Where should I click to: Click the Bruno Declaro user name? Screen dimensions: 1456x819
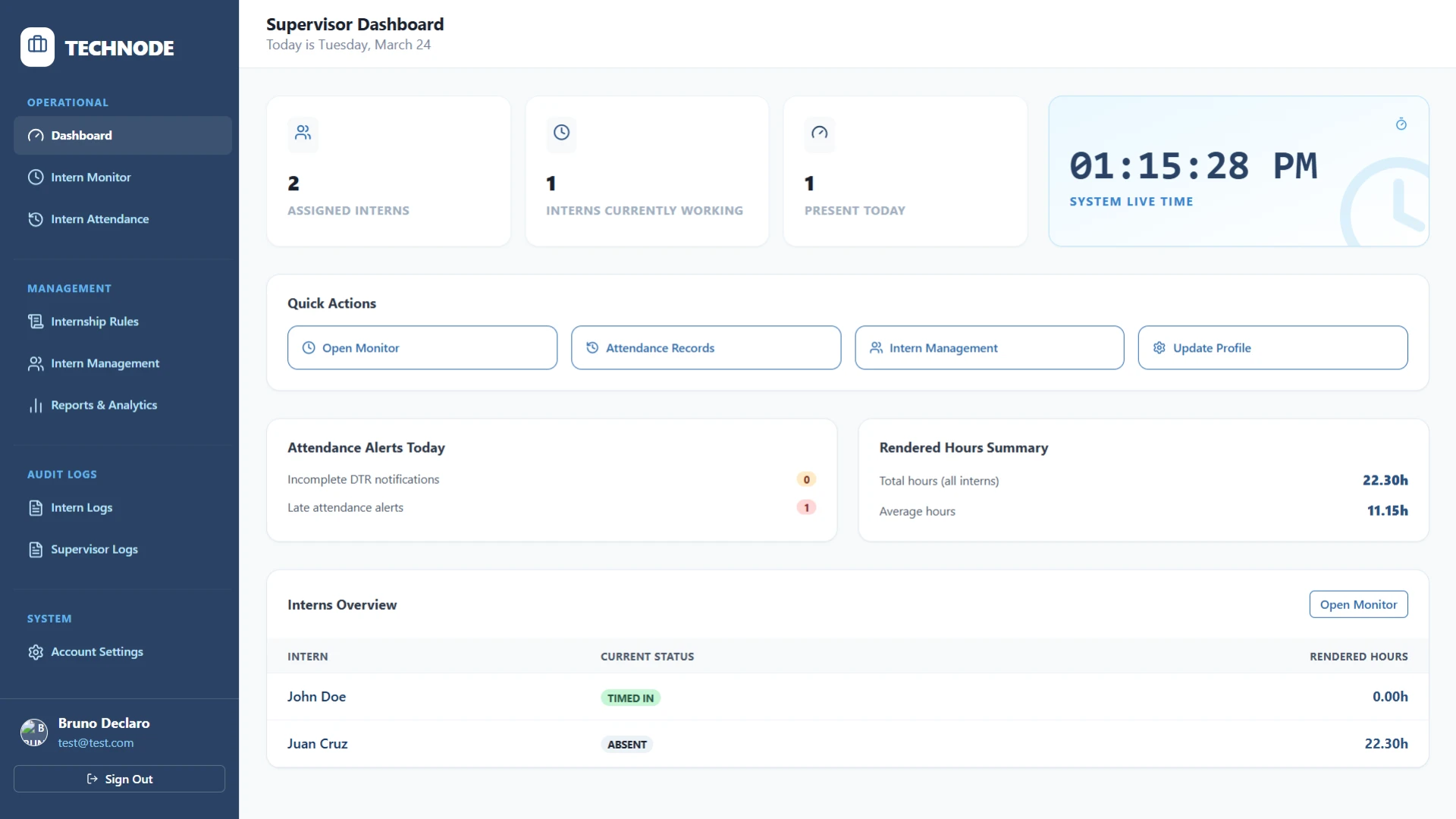click(x=104, y=723)
